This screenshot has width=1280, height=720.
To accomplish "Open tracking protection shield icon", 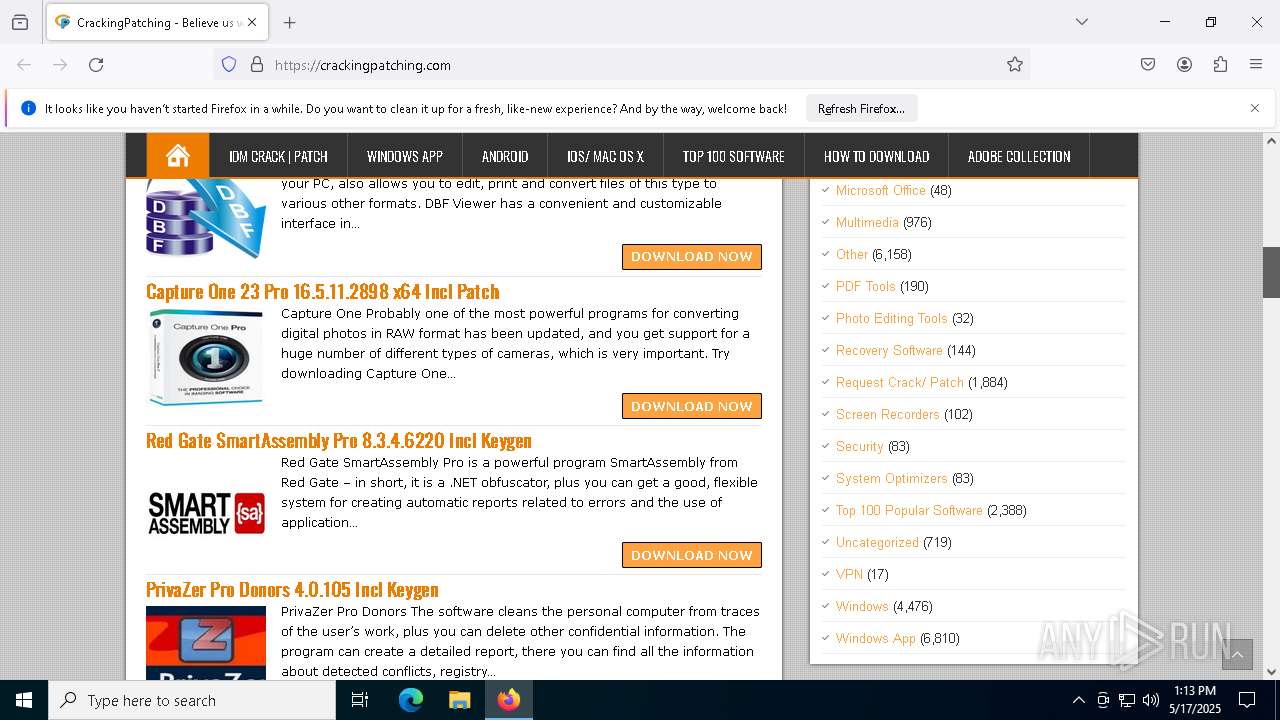I will (x=229, y=65).
